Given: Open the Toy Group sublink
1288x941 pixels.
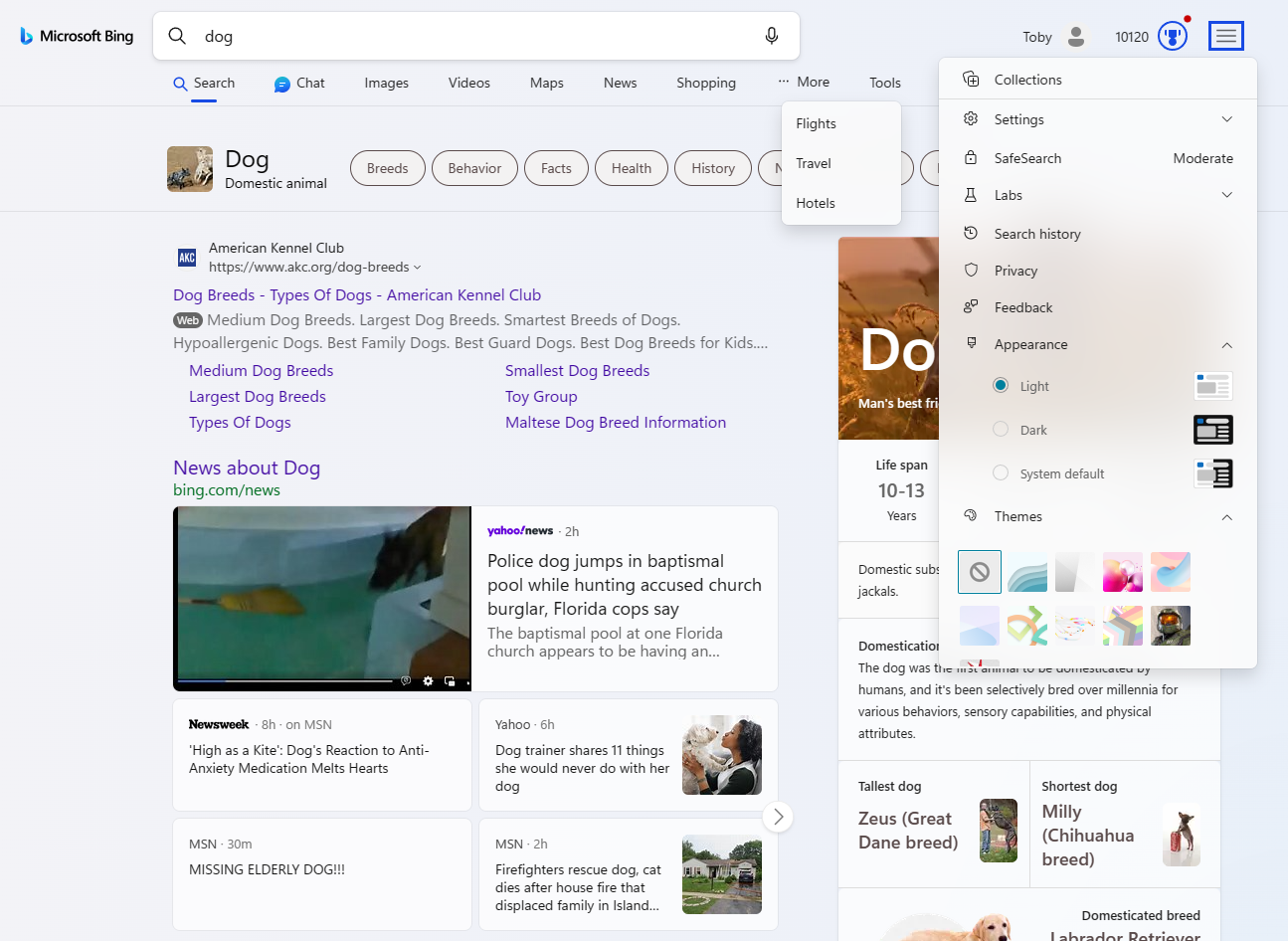Looking at the screenshot, I should click(541, 397).
